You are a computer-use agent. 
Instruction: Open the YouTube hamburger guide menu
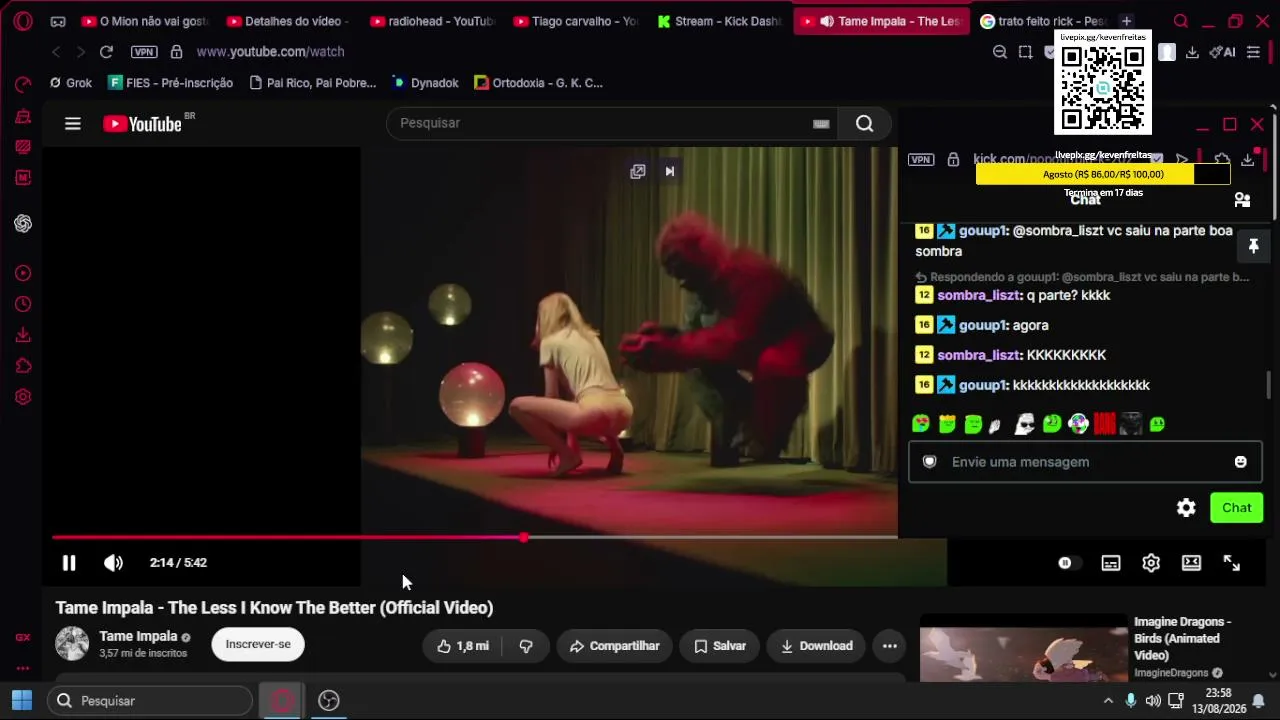pos(73,124)
